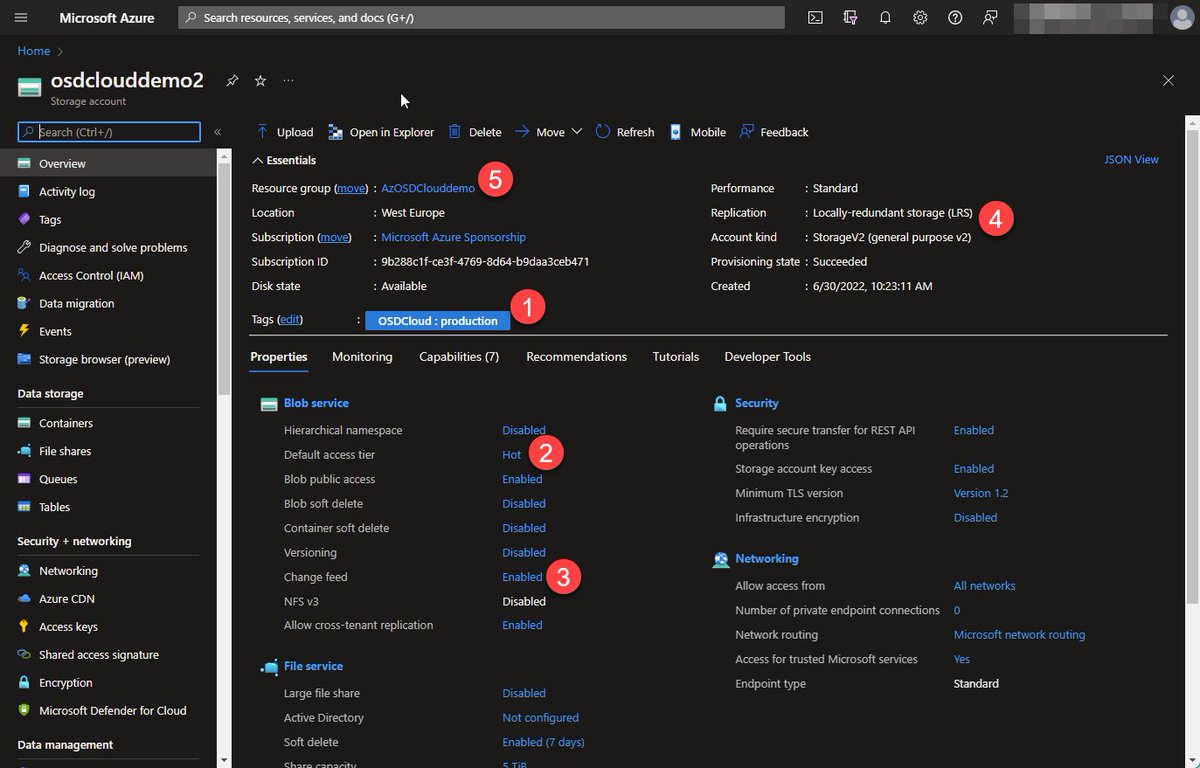This screenshot has height=768, width=1200.
Task: Open JSON View link
Action: [1131, 159]
